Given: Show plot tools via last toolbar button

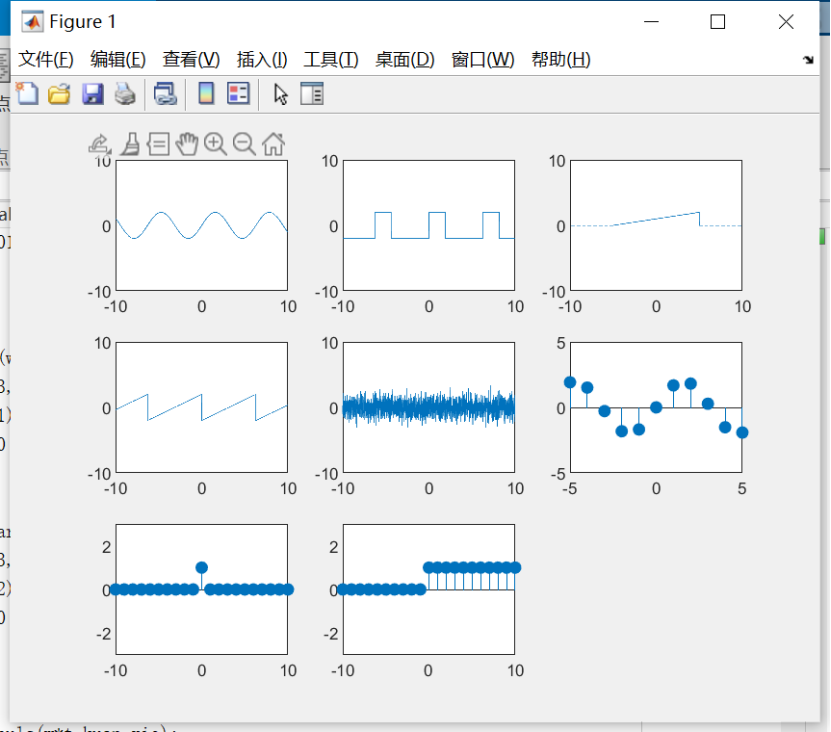Looking at the screenshot, I should [x=311, y=93].
